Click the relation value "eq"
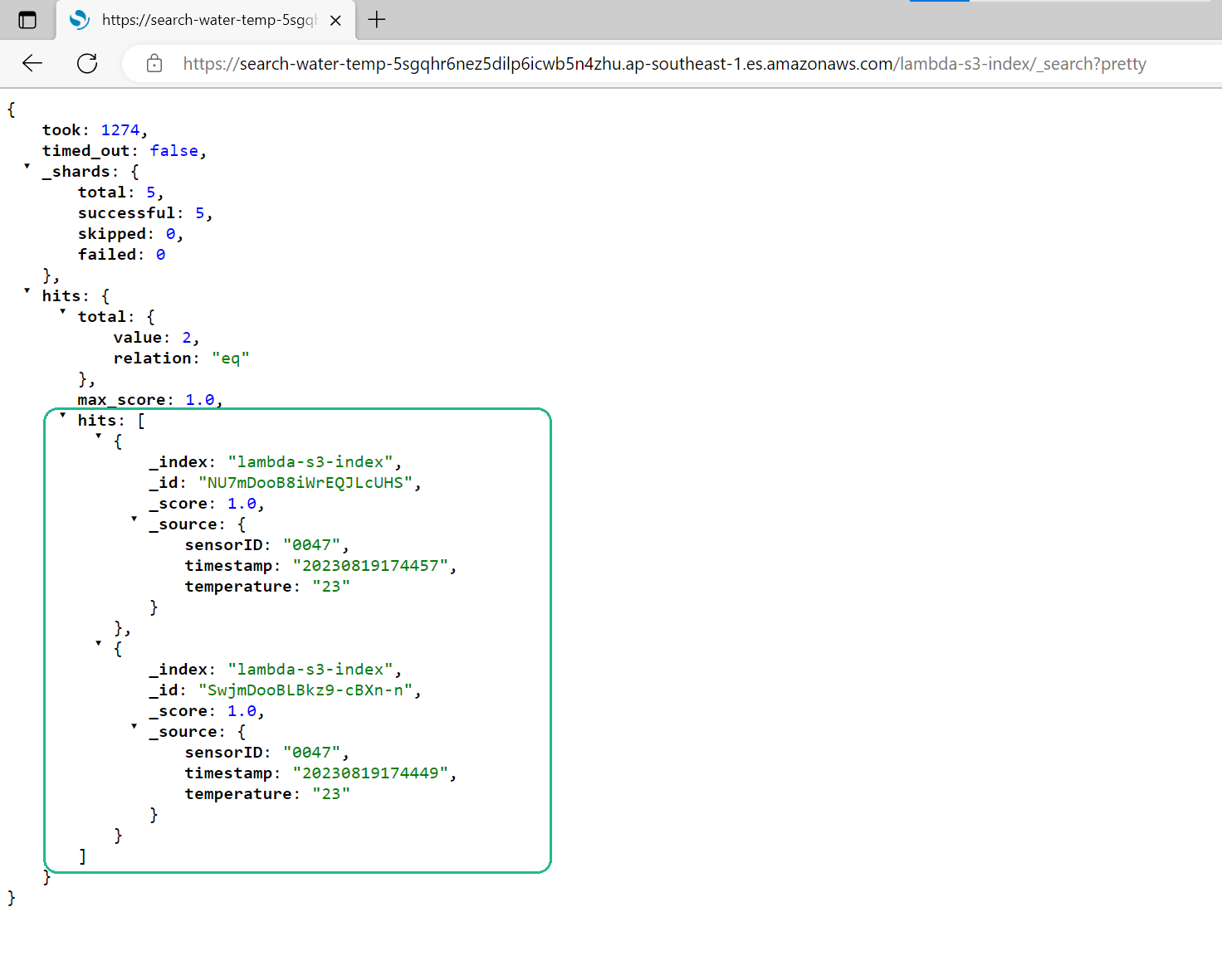Screen dimensions: 1222x980 click(230, 358)
